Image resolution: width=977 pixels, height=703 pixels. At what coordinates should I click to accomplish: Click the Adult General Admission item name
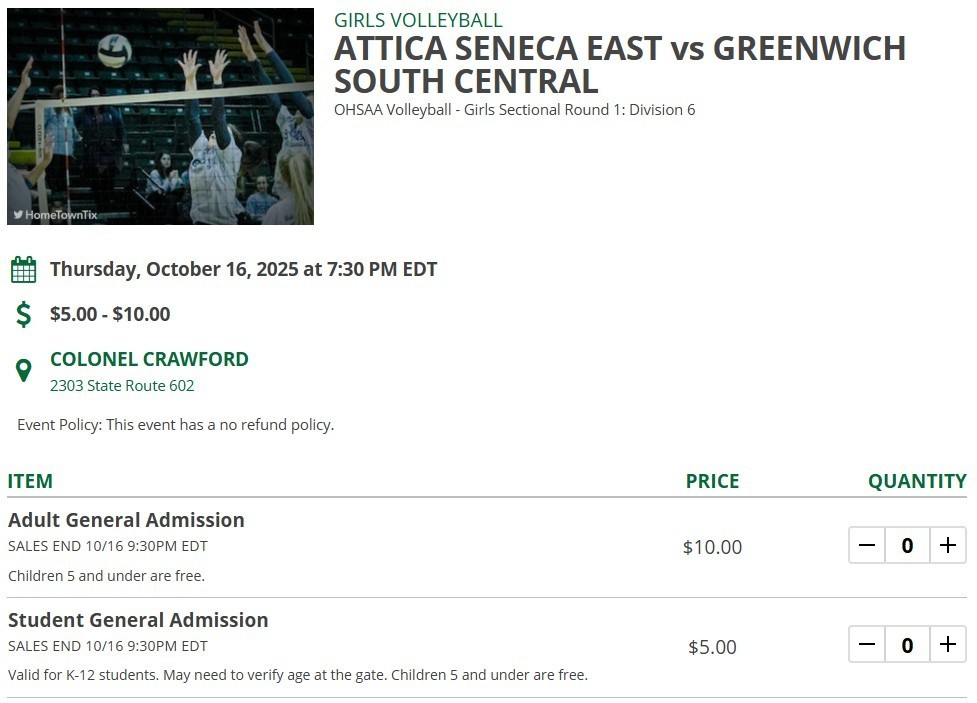point(126,520)
